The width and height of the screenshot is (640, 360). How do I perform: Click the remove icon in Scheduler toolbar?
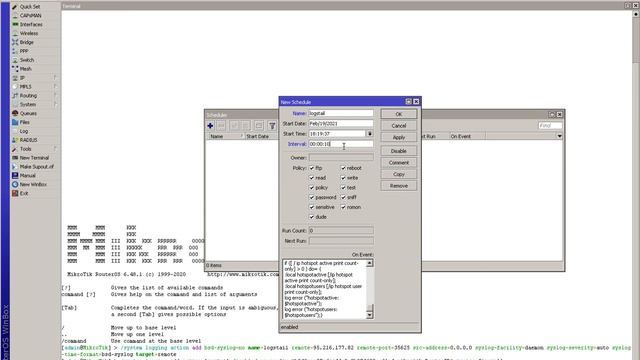coord(221,126)
